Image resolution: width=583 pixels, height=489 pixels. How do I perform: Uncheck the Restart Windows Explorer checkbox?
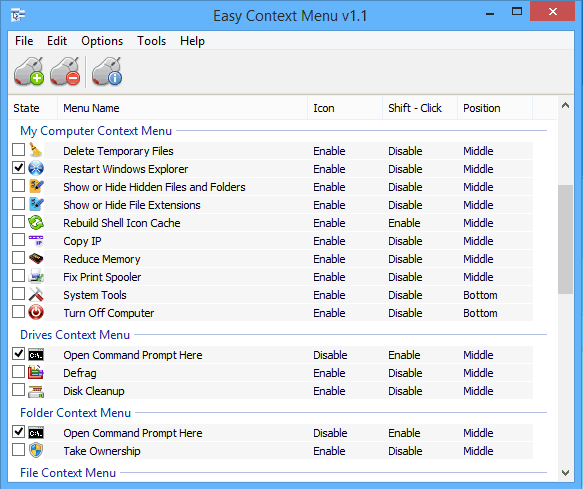click(18, 168)
